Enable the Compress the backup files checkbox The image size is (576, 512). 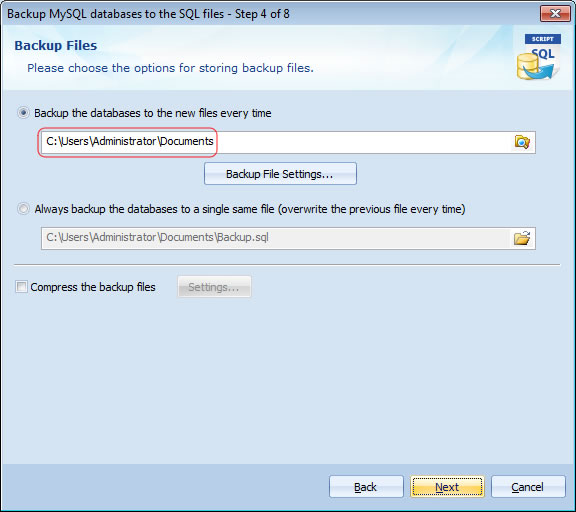point(21,286)
